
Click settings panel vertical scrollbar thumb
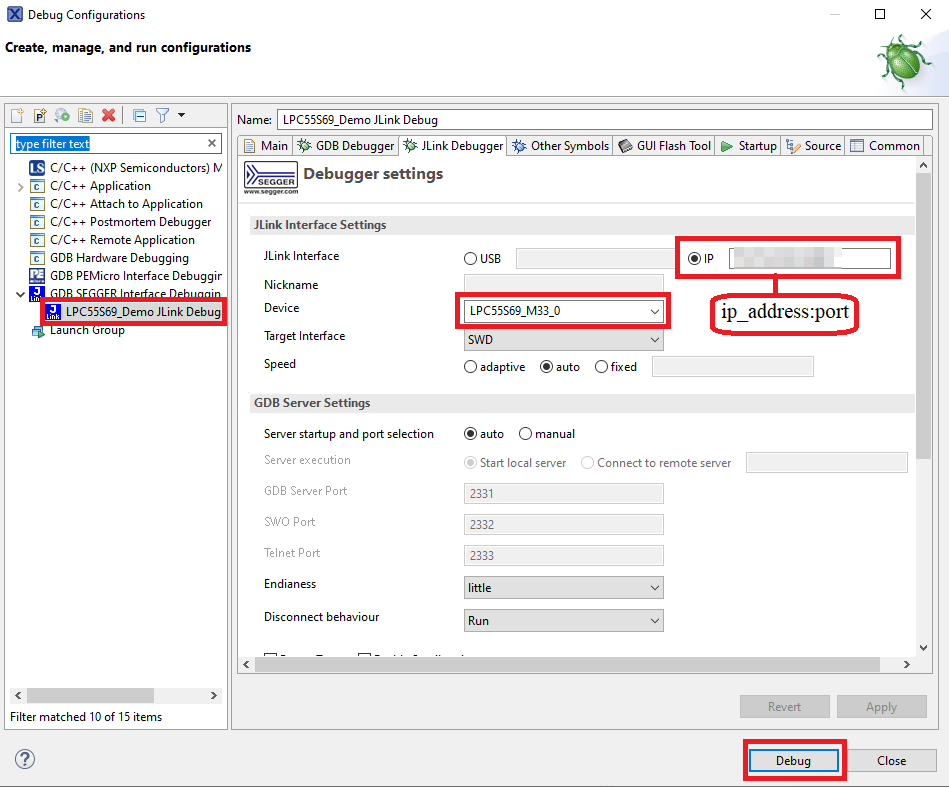coord(923,315)
